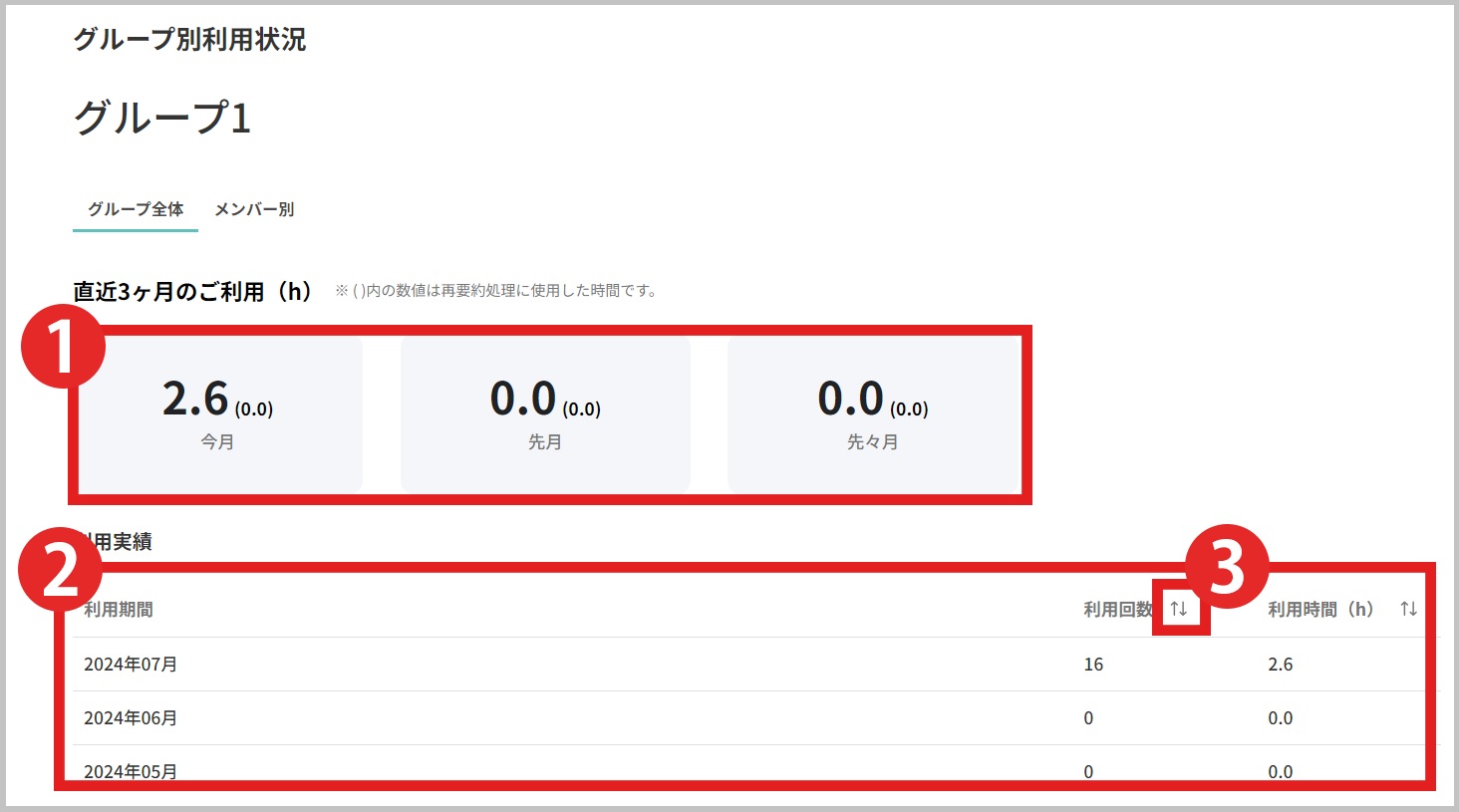The width and height of the screenshot is (1459, 812).
Task: Click the グループ別利用状況 page heading
Action: click(189, 40)
